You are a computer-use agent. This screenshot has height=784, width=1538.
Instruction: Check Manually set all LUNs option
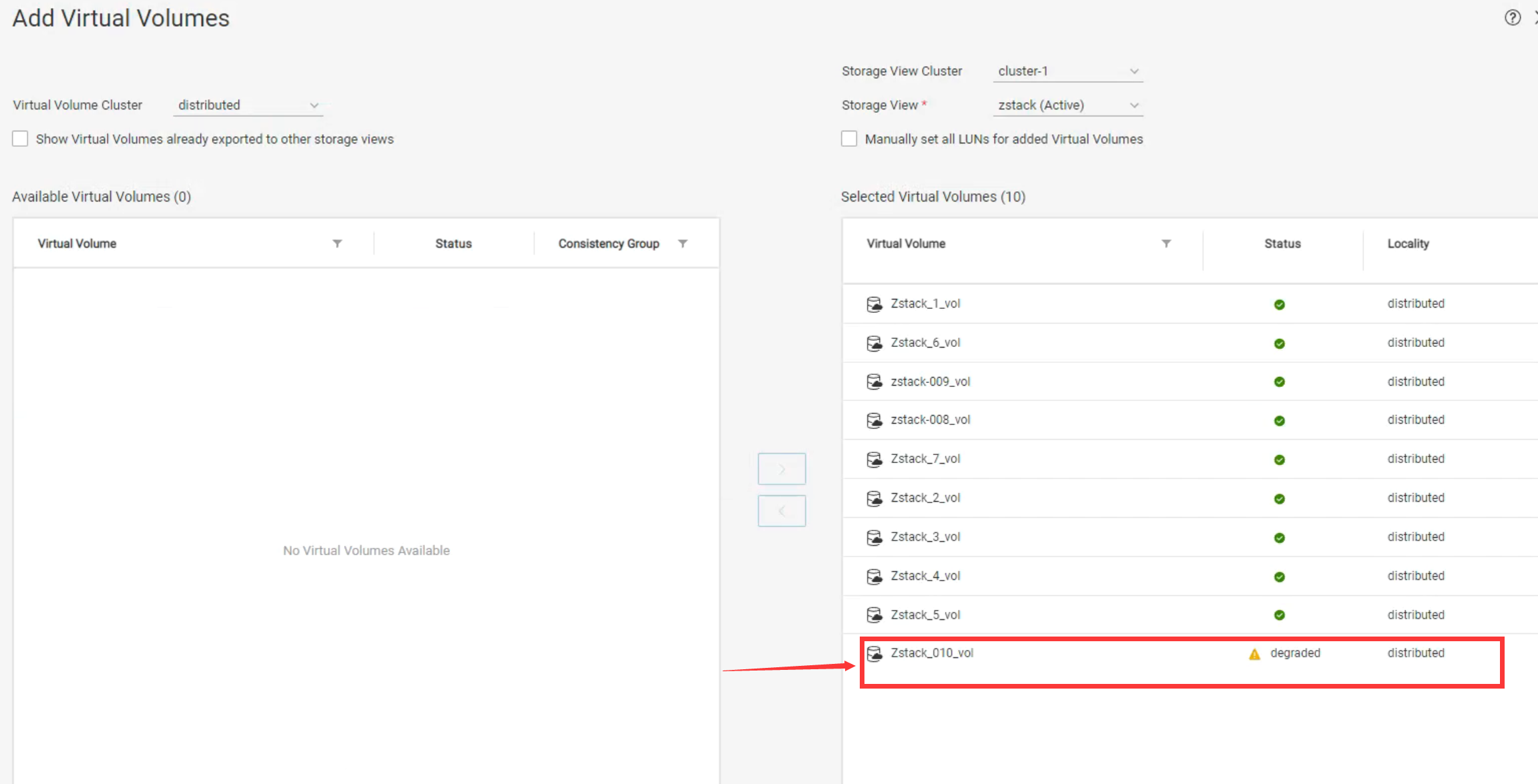click(849, 139)
